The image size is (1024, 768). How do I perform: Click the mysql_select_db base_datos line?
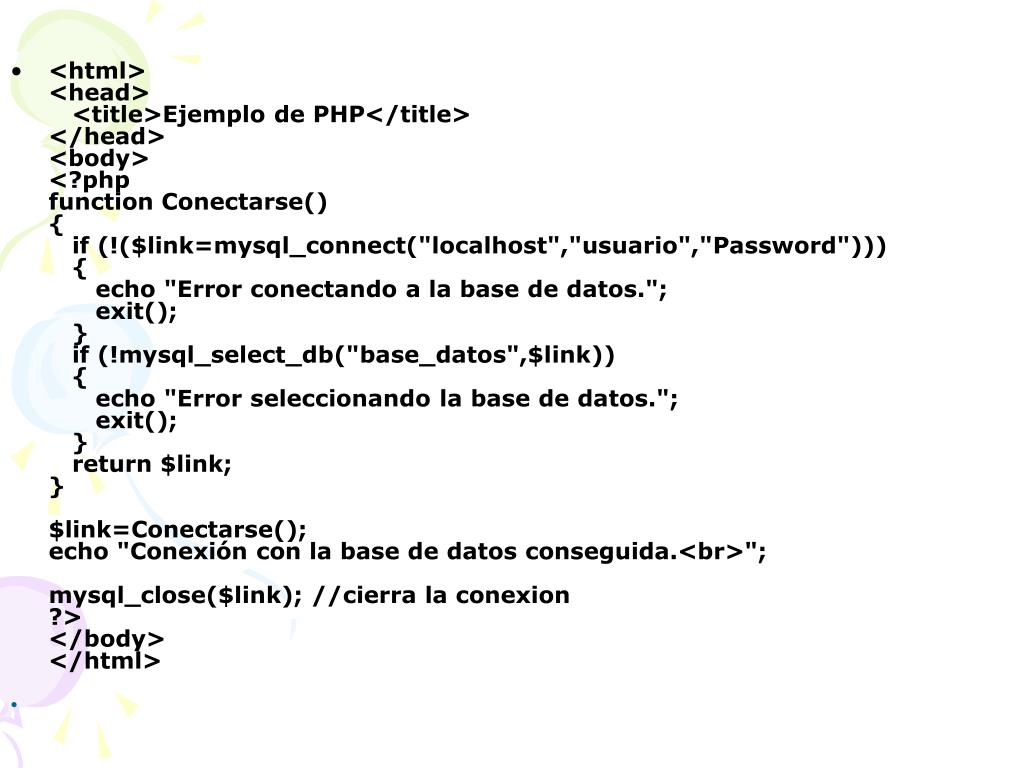(x=344, y=355)
